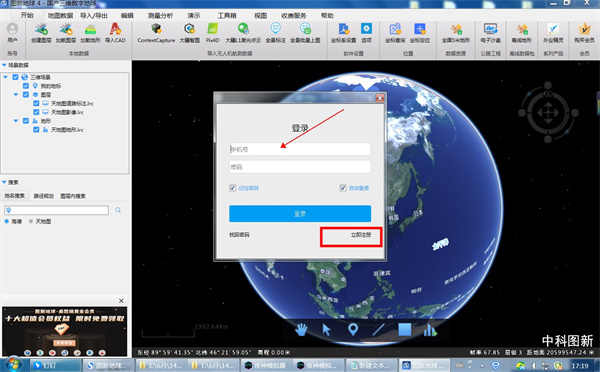Click the 密码 password input field
600x372 pixels.
[300, 167]
